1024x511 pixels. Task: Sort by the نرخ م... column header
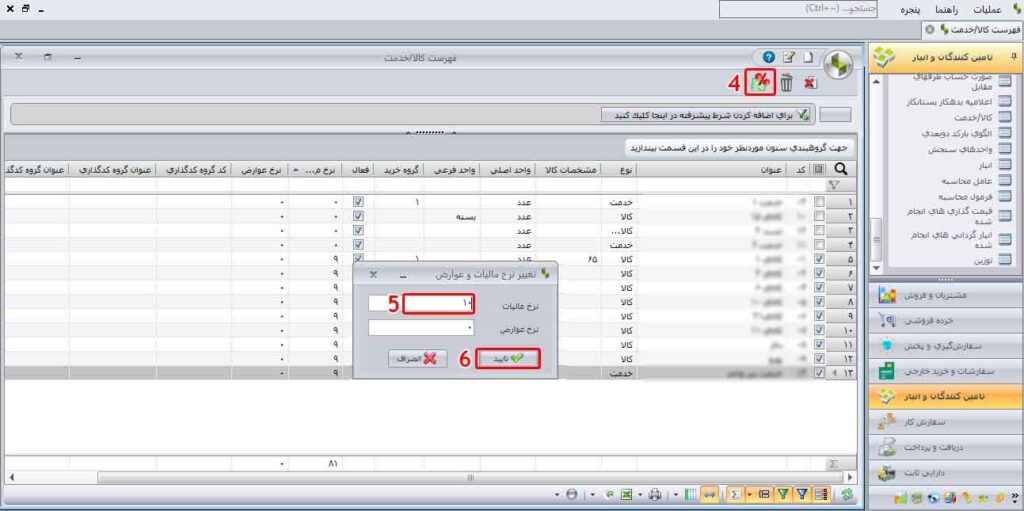click(315, 169)
